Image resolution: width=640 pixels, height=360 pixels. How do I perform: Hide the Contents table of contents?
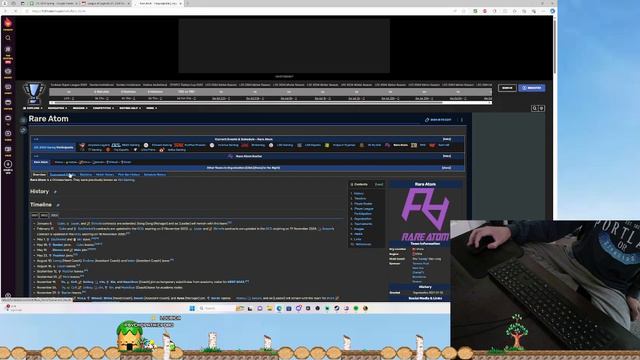tap(379, 184)
